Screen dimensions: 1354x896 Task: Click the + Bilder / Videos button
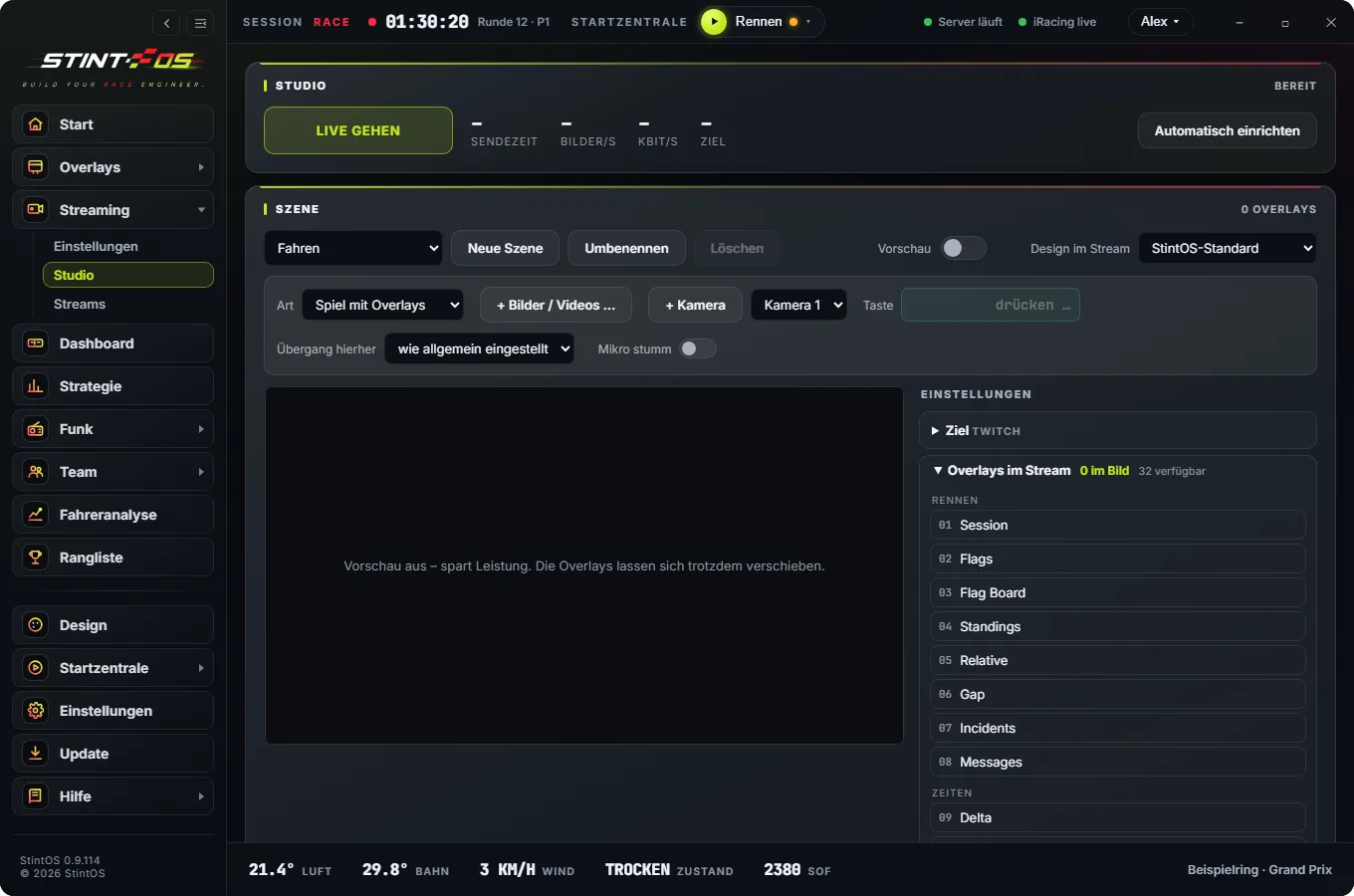click(x=556, y=305)
